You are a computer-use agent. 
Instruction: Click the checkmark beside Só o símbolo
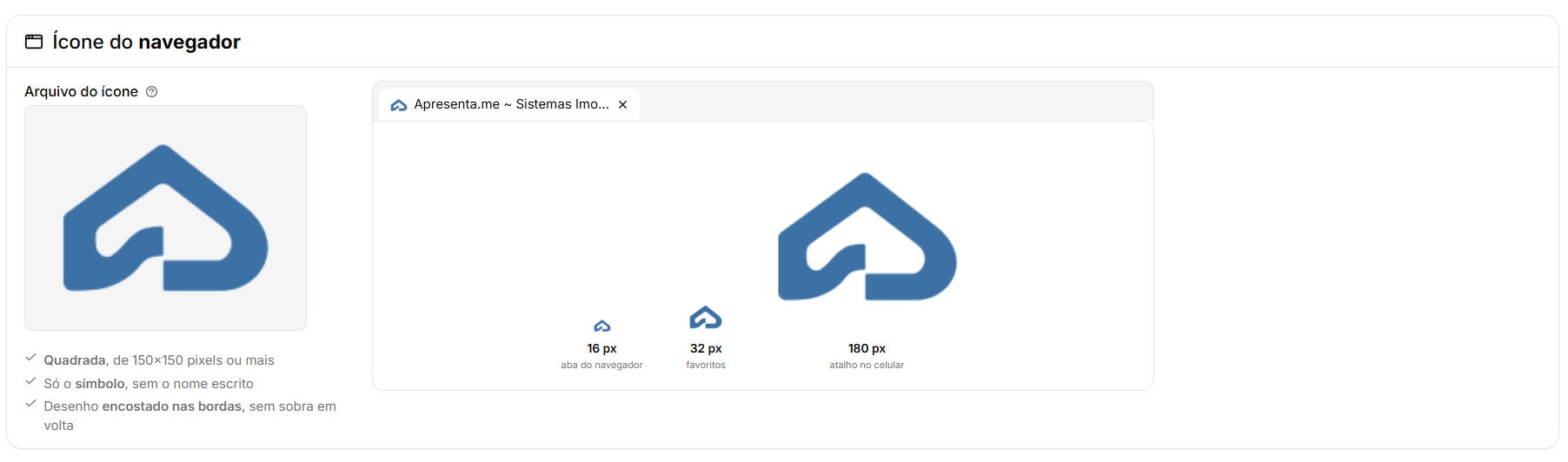point(30,381)
